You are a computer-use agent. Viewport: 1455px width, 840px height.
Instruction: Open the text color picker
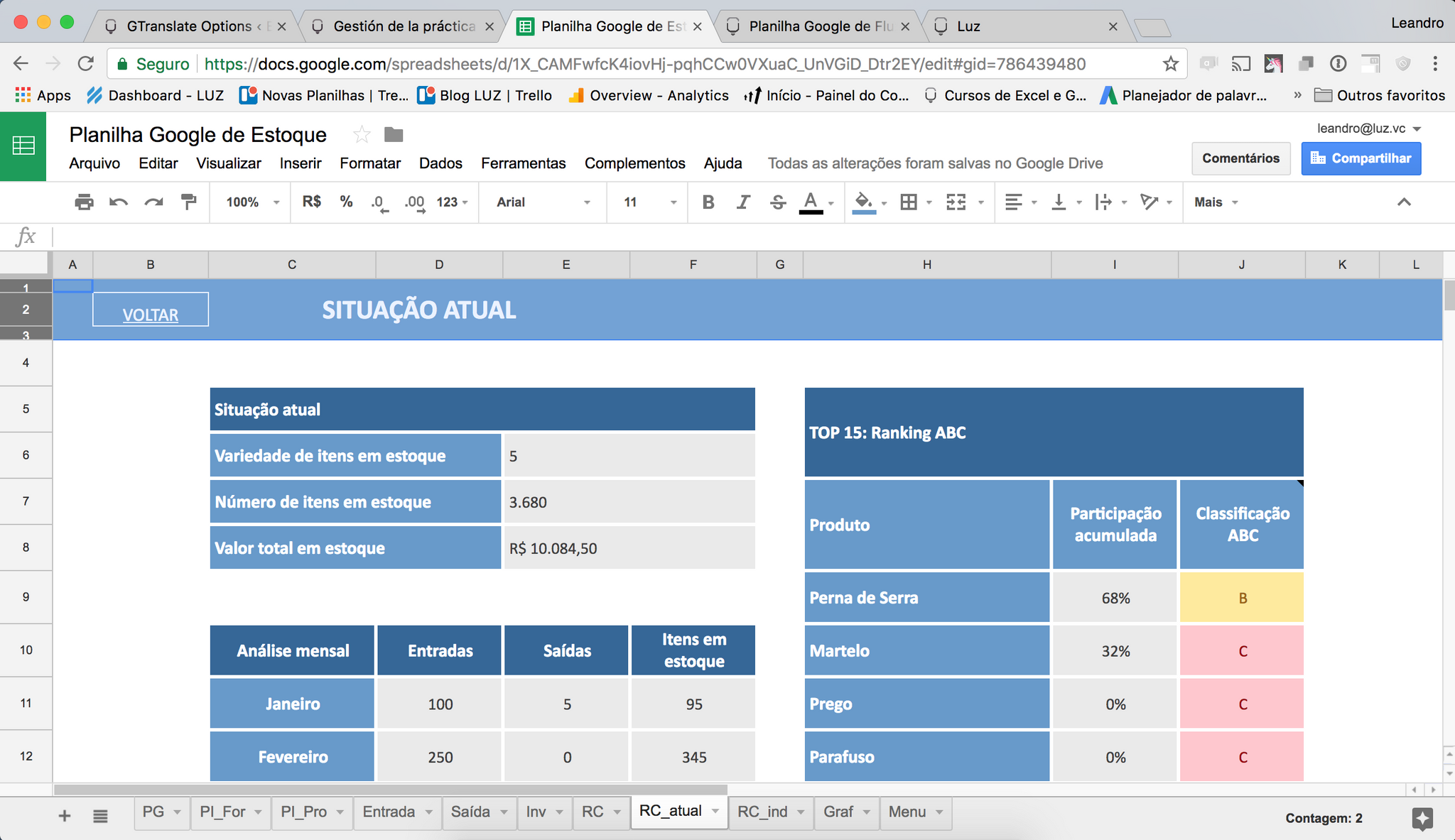(811, 202)
